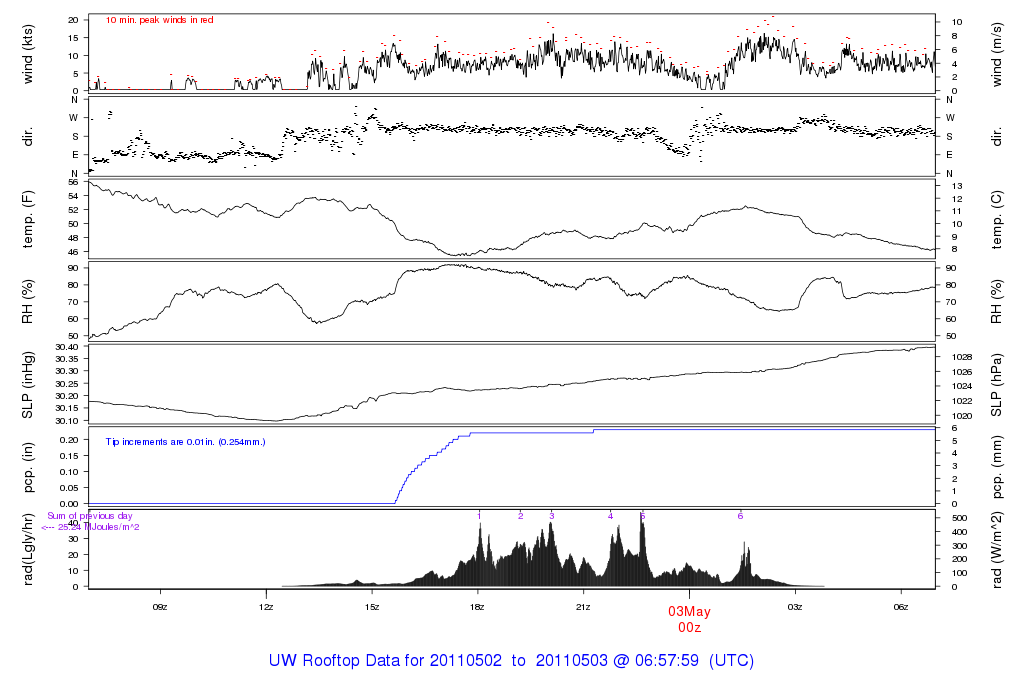Select the '0.15' tick on the precipitation axis
The image size is (1024, 700).
pos(69,456)
